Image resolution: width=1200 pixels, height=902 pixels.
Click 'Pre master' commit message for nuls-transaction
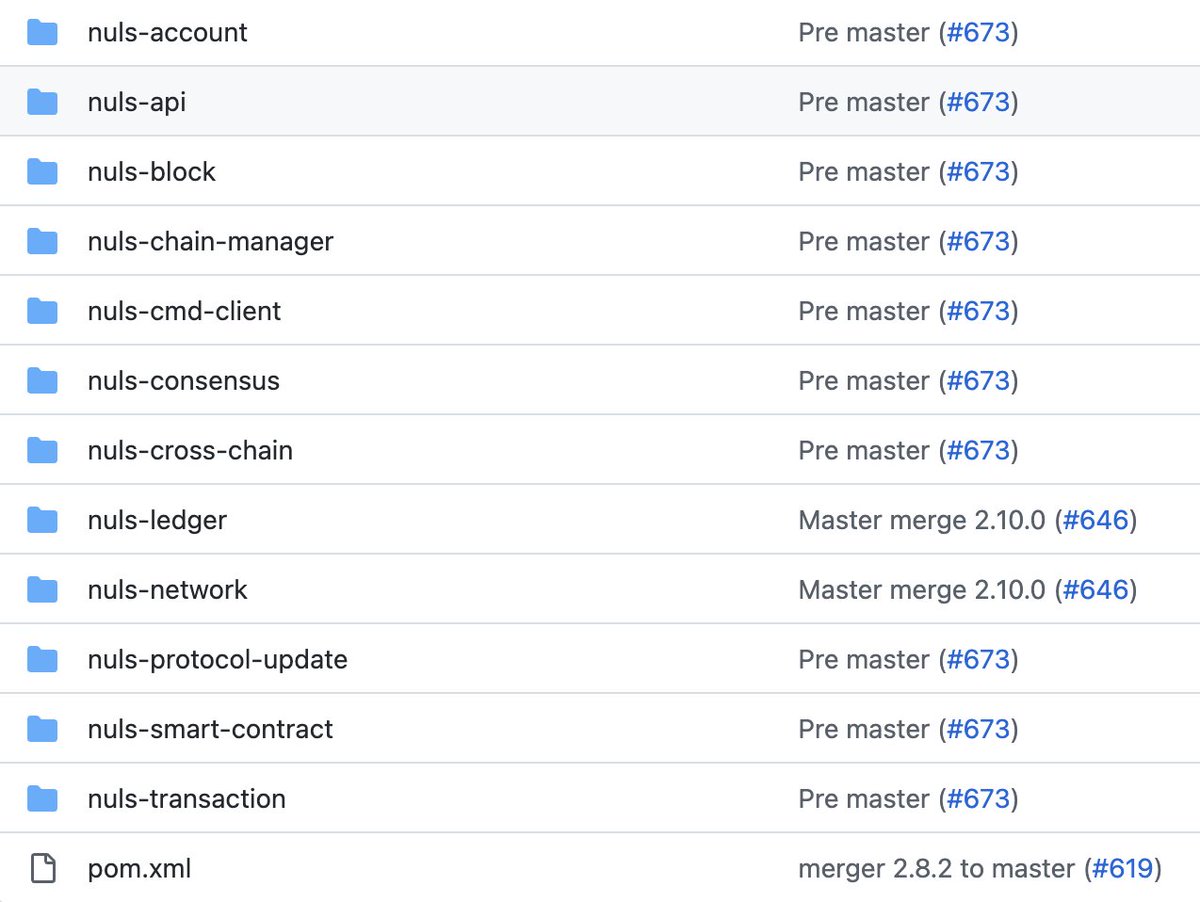pos(864,799)
